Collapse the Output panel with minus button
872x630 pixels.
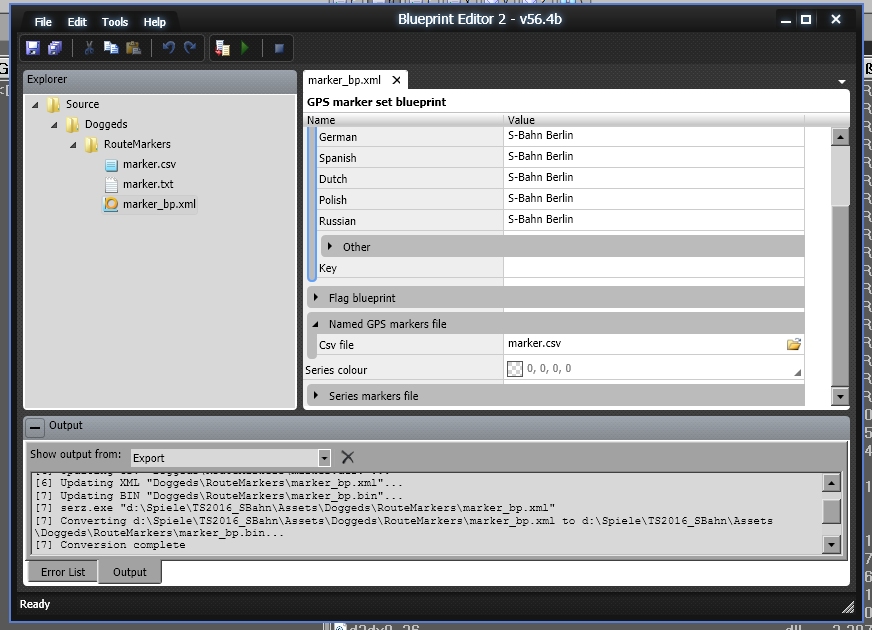[35, 427]
